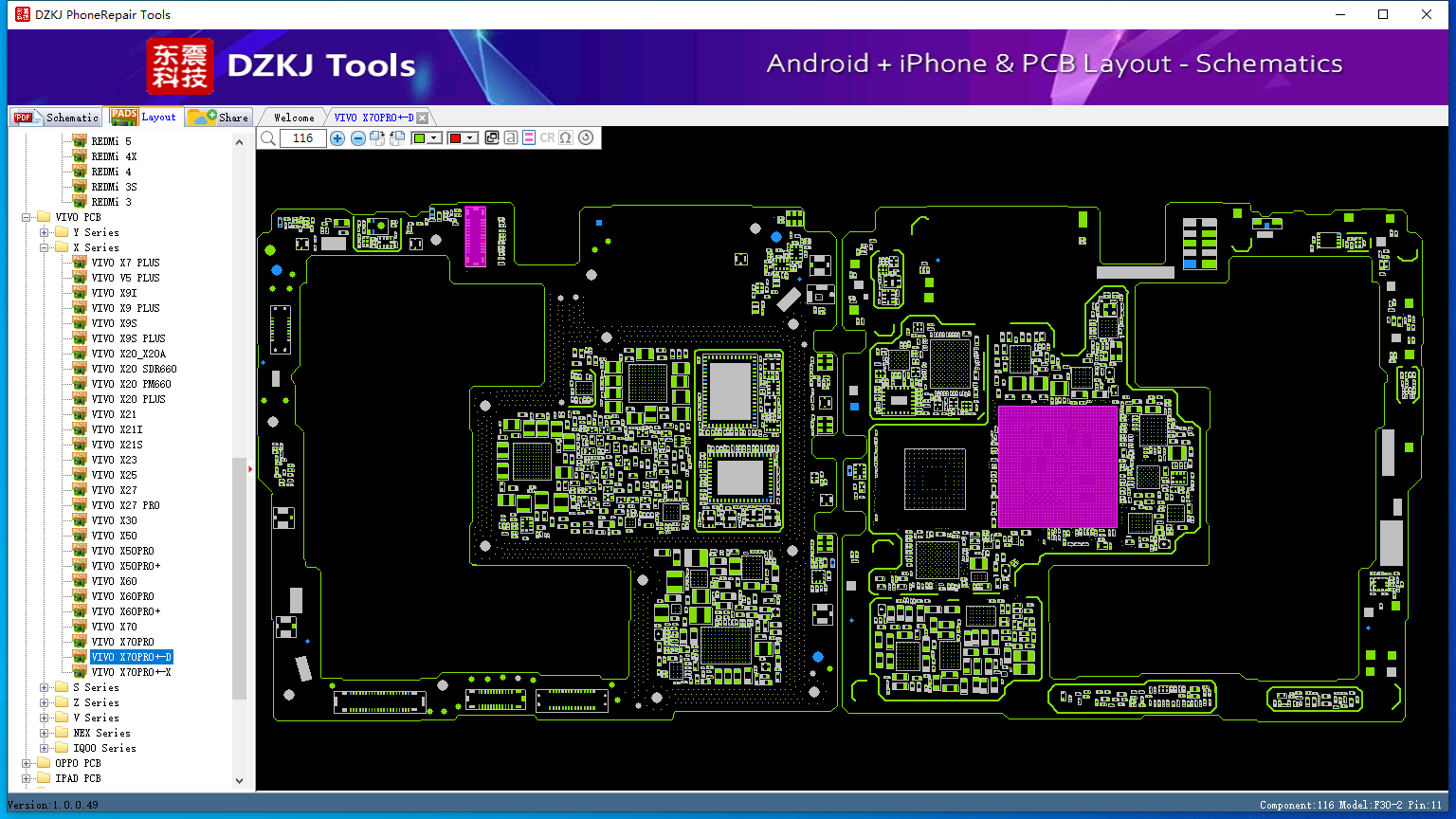
Task: Select VIVO X20 SDR660 entry
Action: [134, 369]
